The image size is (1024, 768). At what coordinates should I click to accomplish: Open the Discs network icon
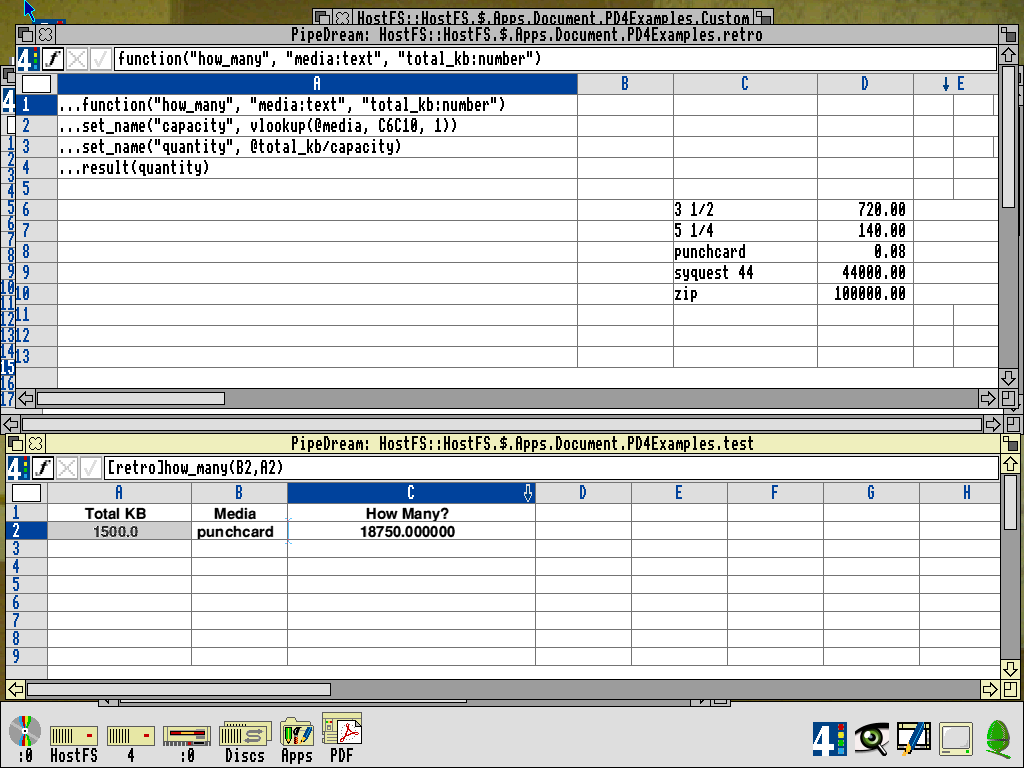point(245,743)
